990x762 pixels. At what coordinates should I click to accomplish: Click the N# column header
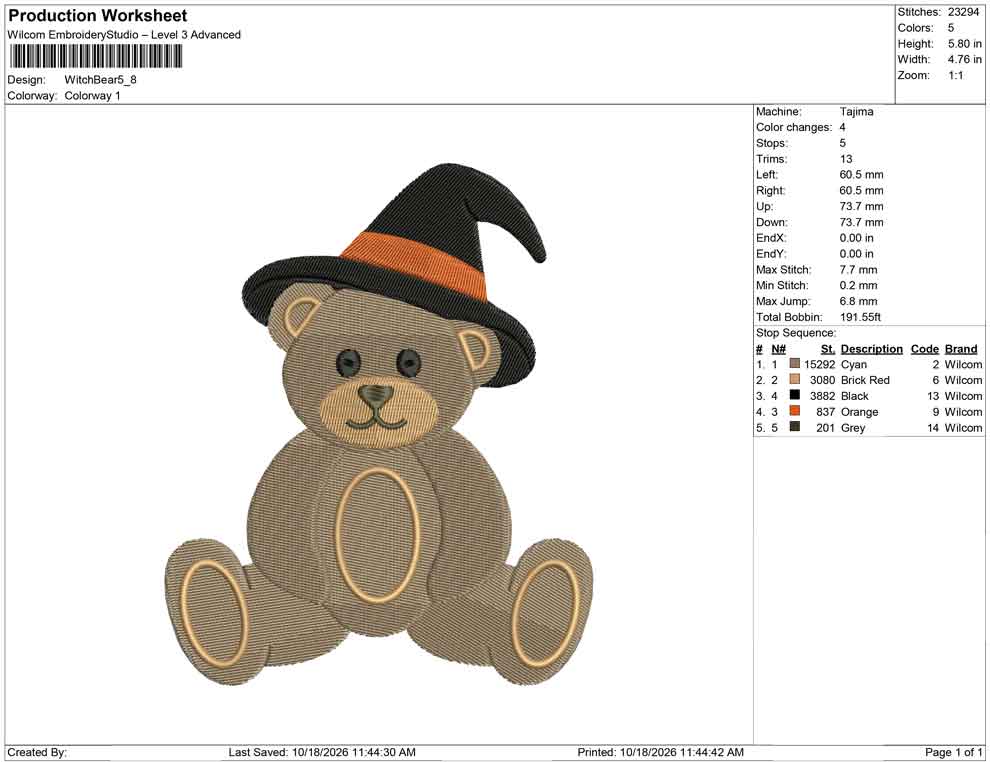[778, 349]
